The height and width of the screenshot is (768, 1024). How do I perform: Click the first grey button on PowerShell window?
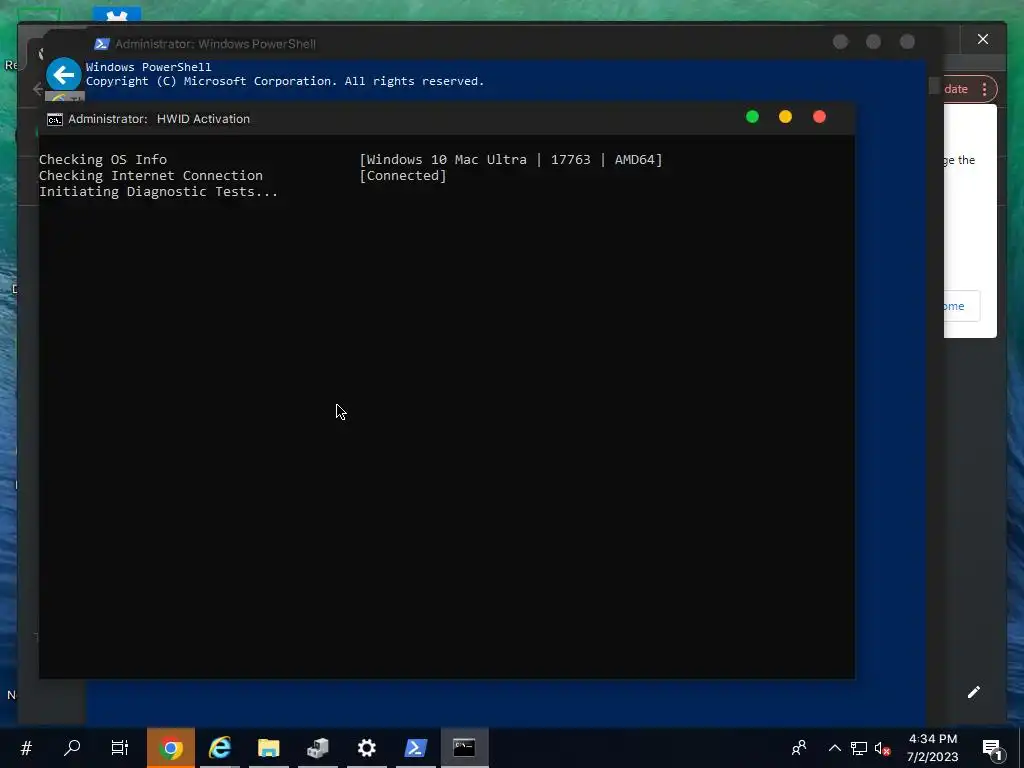point(840,42)
